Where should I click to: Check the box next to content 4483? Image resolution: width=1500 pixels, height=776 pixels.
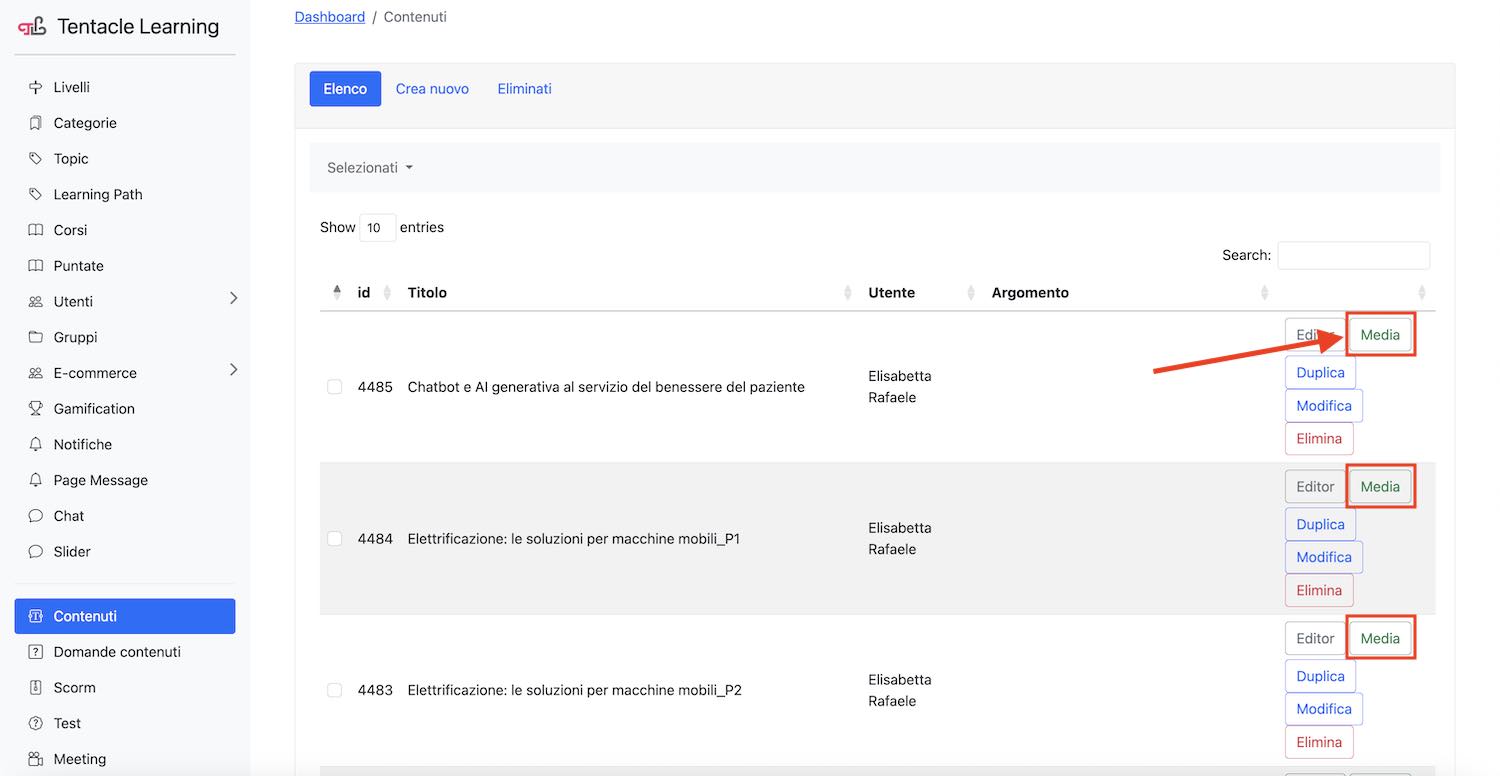tap(335, 690)
